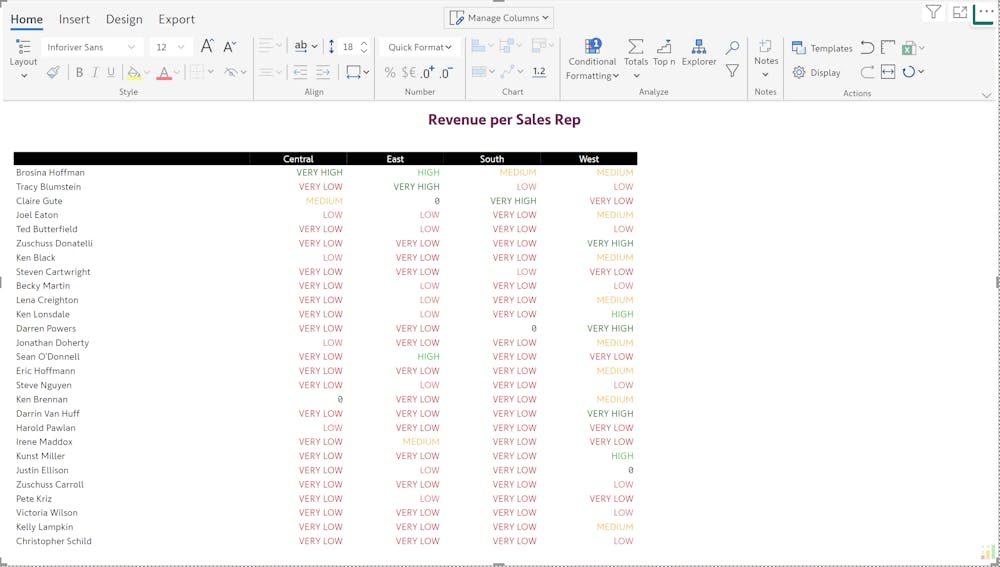The width and height of the screenshot is (1000, 567).
Task: Open the column width fit dropdown
Action: click(x=357, y=72)
